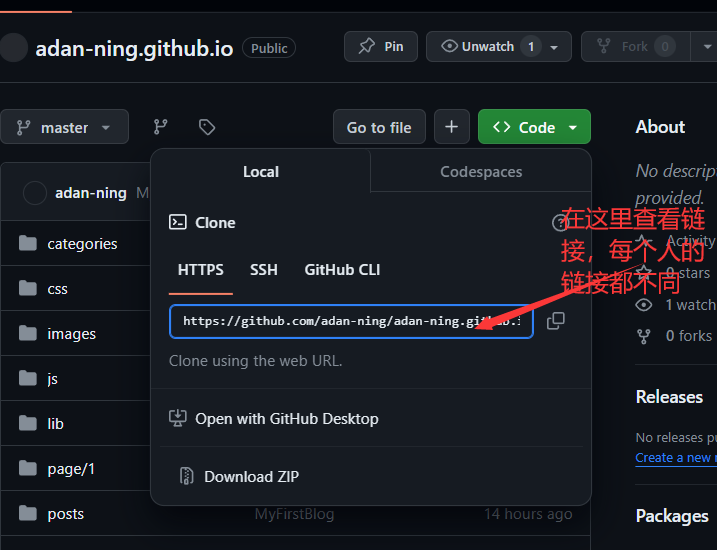Click the fork icon on Fork button
This screenshot has width=717, height=550.
pyautogui.click(x=604, y=46)
